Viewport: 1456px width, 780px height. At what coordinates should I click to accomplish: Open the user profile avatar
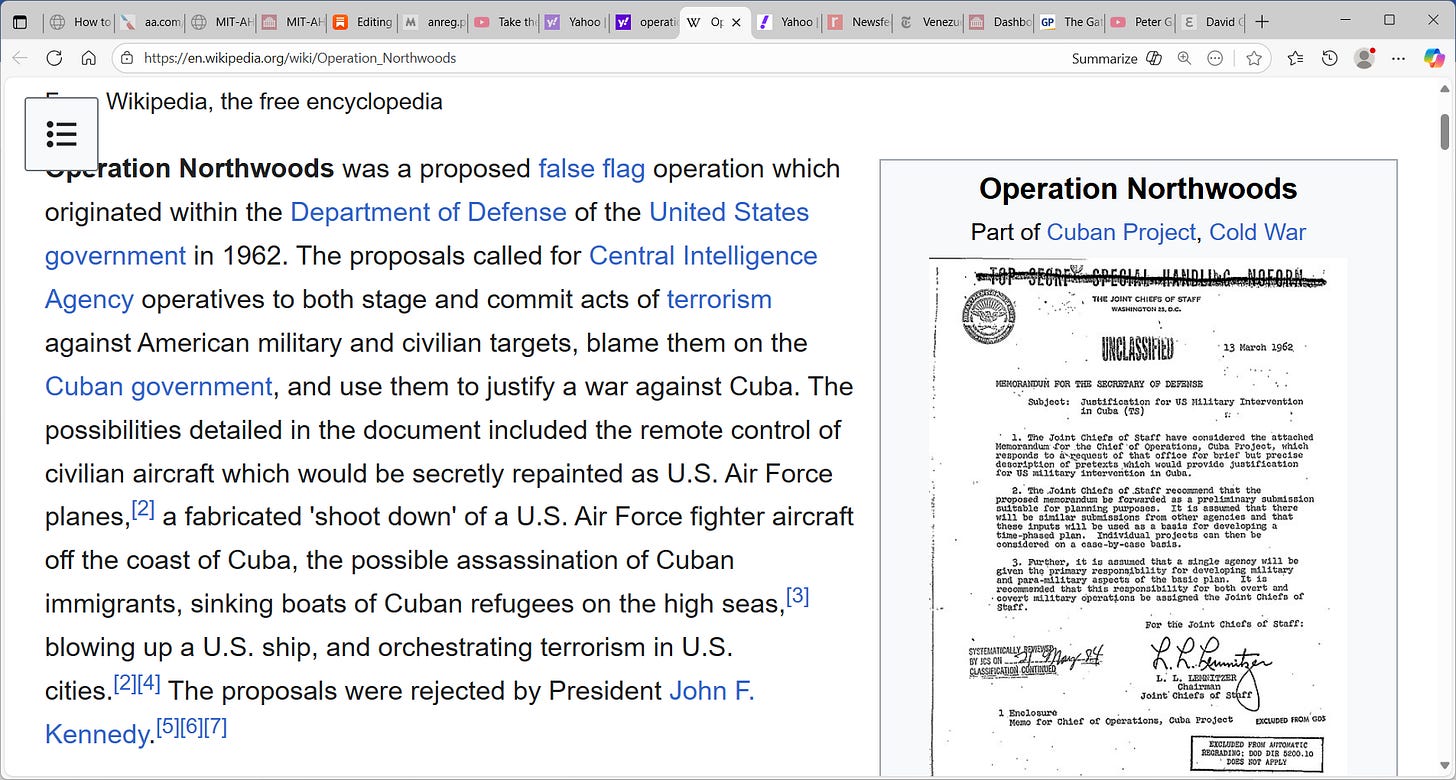tap(1364, 58)
